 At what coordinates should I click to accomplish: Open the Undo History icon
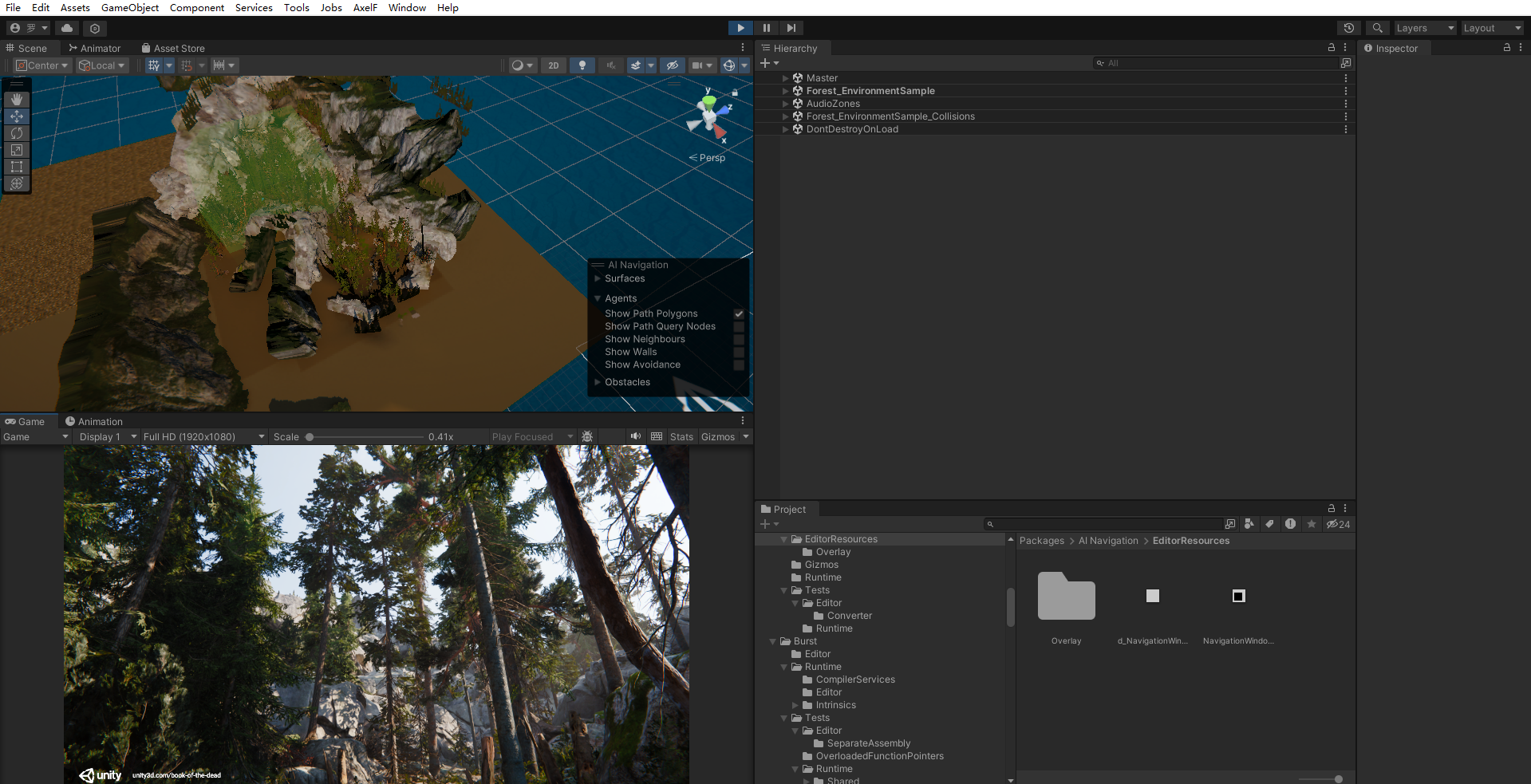click(x=1349, y=28)
